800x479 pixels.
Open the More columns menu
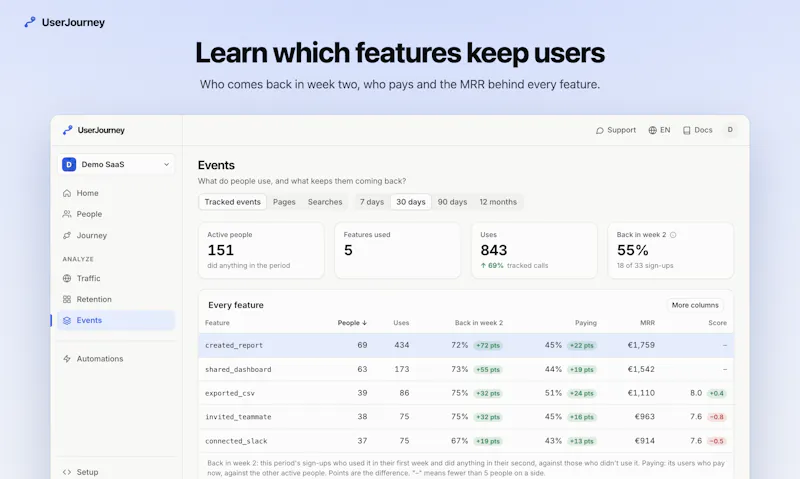pyautogui.click(x=695, y=305)
